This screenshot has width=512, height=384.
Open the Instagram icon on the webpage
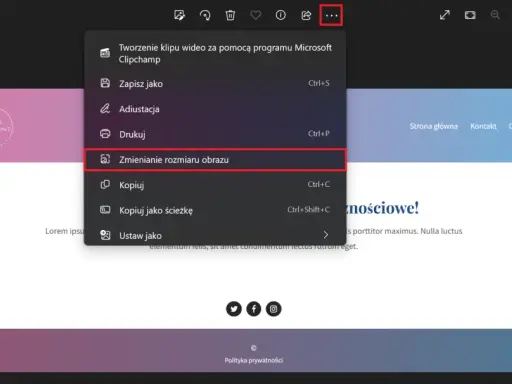[273, 309]
